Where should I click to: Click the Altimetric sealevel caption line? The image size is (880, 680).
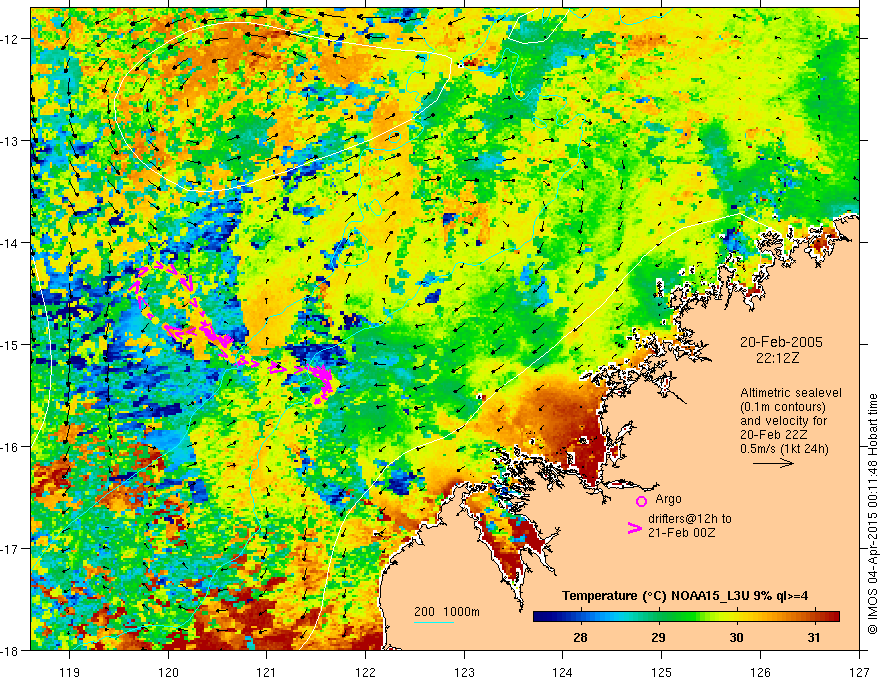coord(791,393)
